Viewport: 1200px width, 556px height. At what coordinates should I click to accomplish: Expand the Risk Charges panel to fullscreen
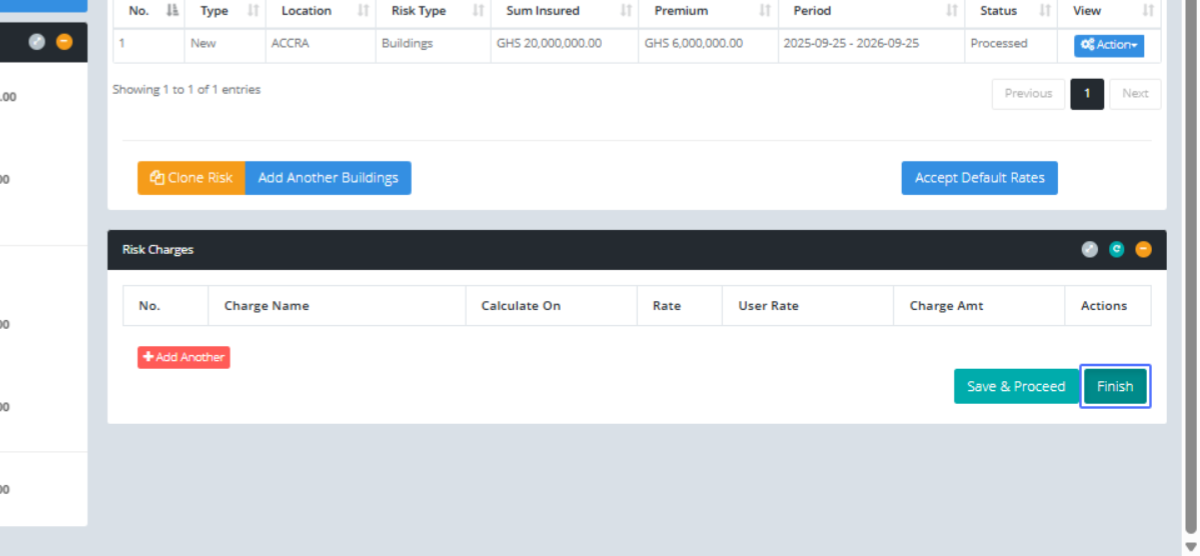[1090, 250]
